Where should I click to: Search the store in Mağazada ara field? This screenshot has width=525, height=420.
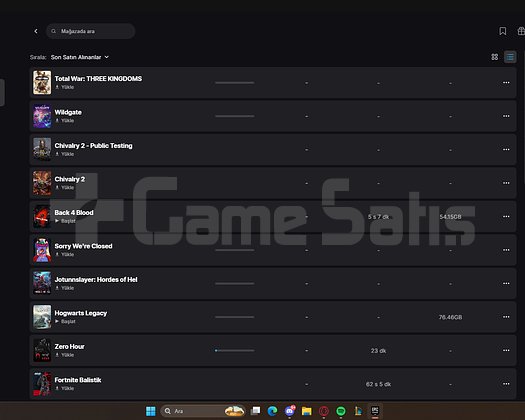point(90,31)
